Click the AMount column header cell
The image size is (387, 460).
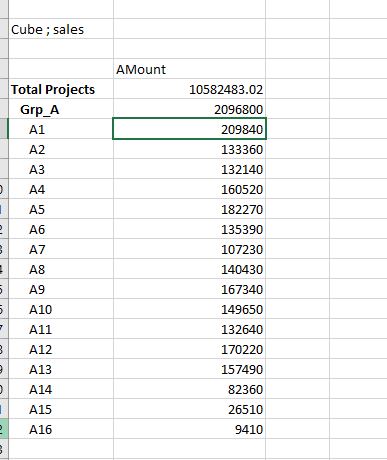pos(189,69)
